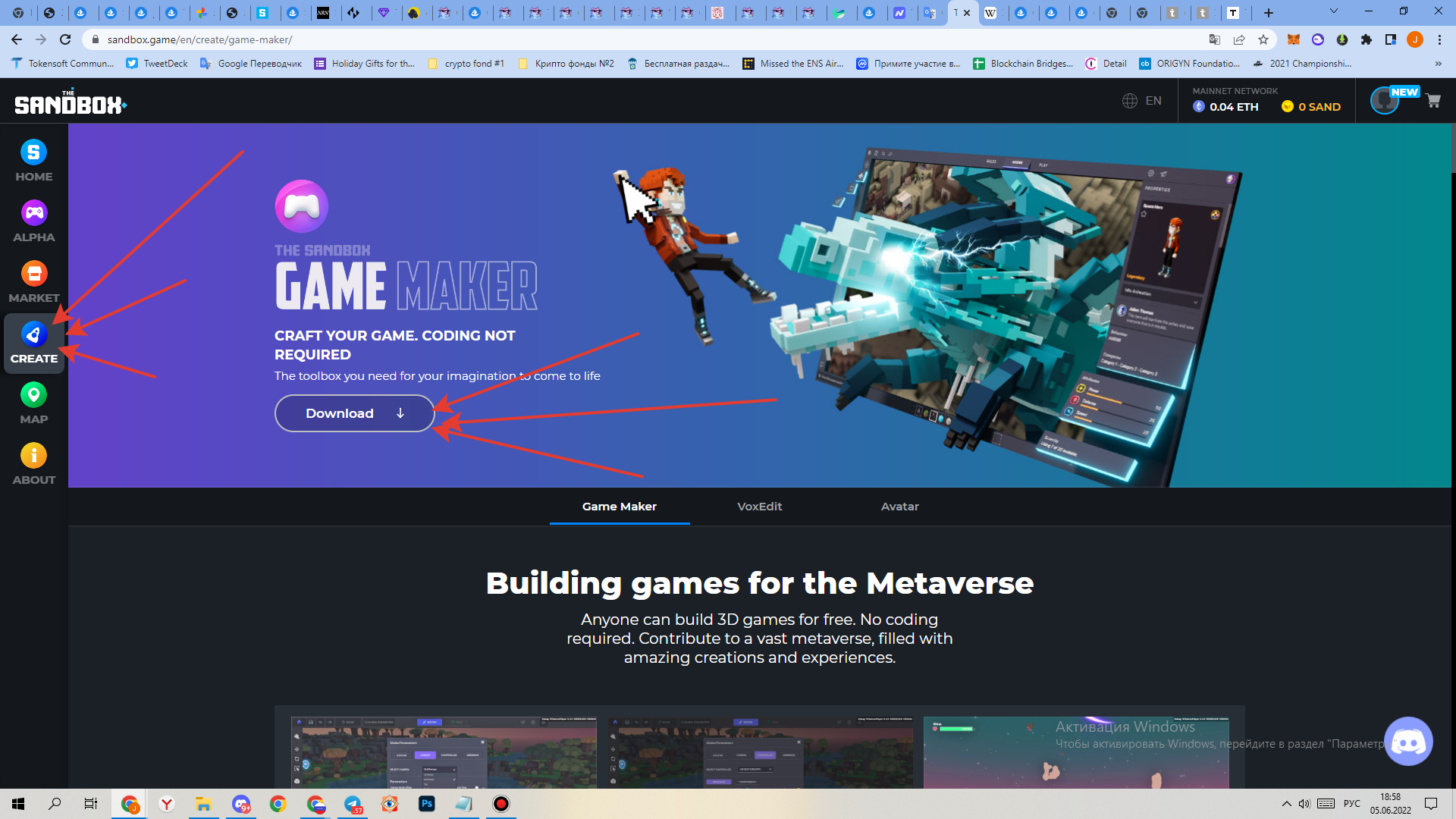The height and width of the screenshot is (819, 1456).
Task: Open the Detail bookmark
Action: 1106,64
